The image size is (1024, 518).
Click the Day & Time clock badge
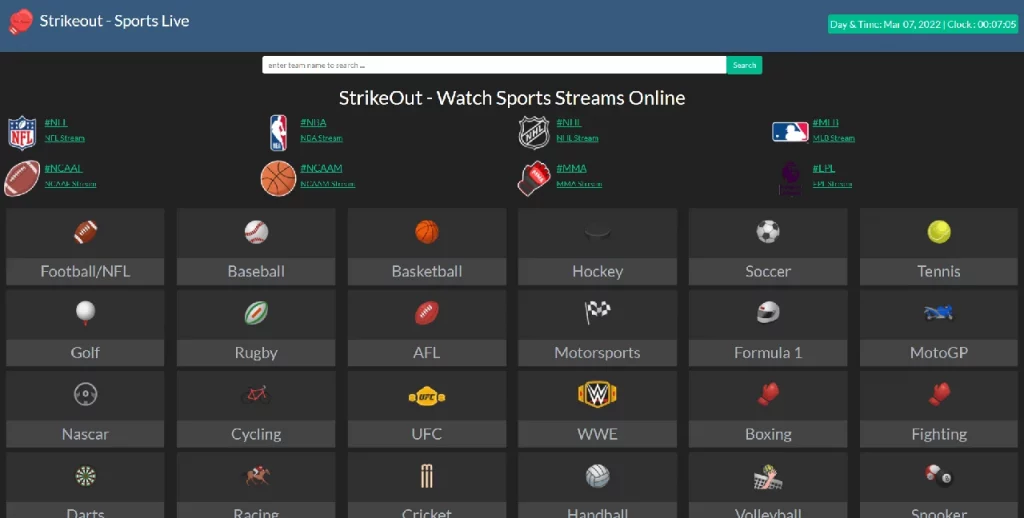coord(923,24)
